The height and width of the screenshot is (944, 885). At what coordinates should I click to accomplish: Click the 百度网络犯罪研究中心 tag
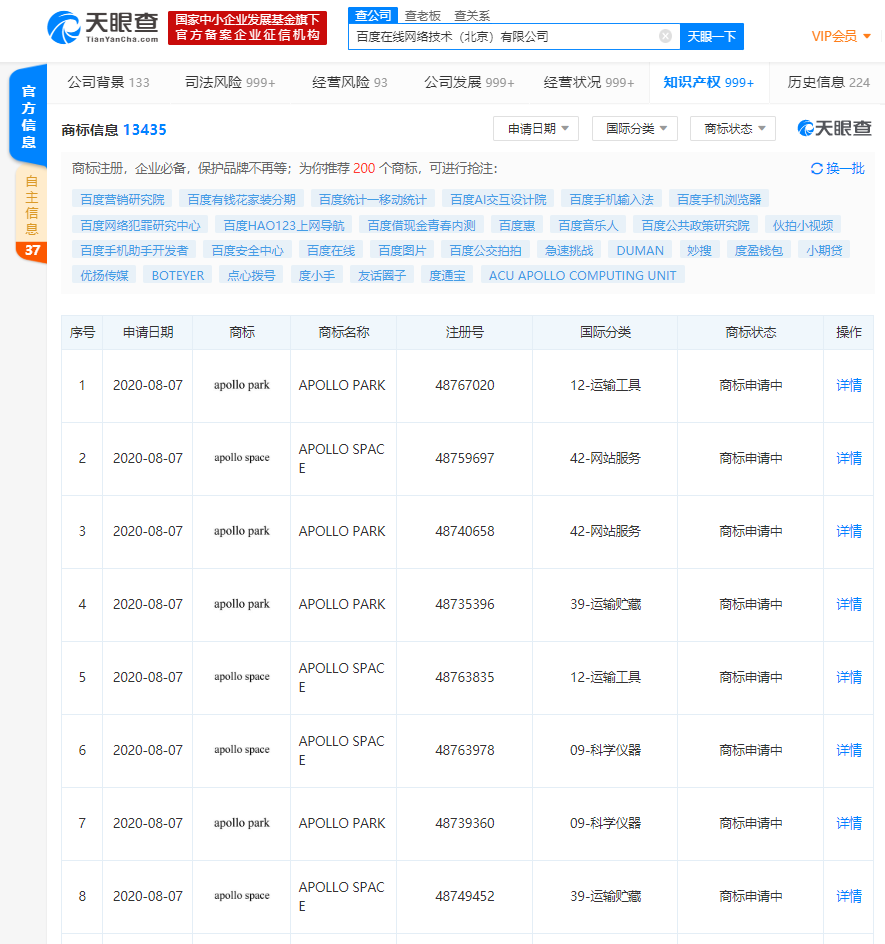pyautogui.click(x=140, y=225)
